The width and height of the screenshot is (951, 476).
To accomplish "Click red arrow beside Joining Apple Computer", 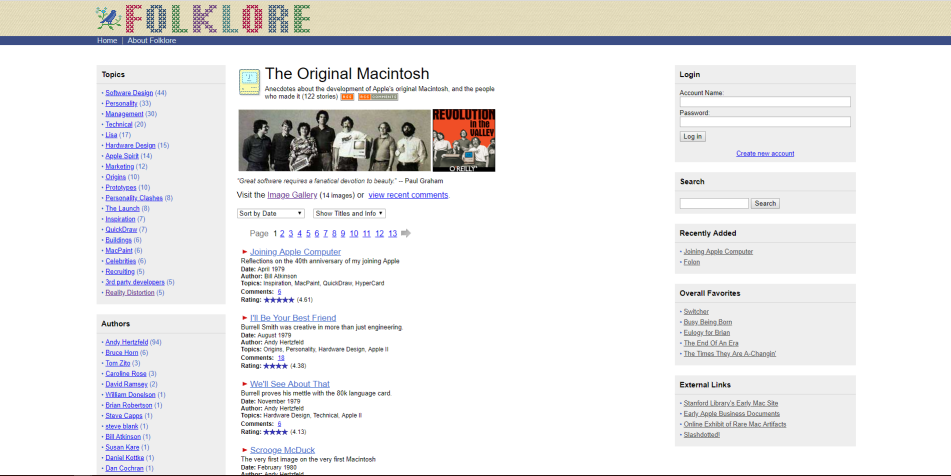I will [x=244, y=252].
